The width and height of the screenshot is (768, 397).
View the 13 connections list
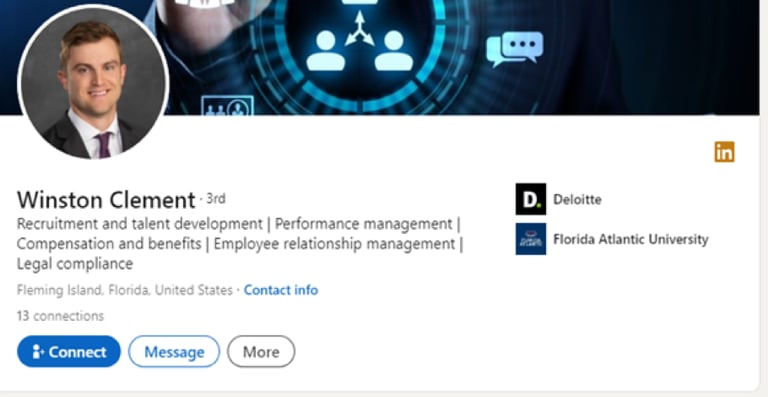60,316
